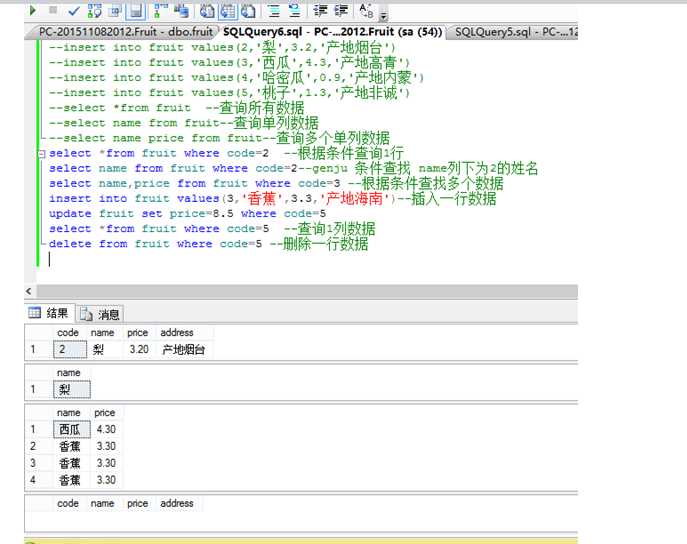Click the Increase Indent toolbar icon
This screenshot has height=544, width=687.
(341, 11)
